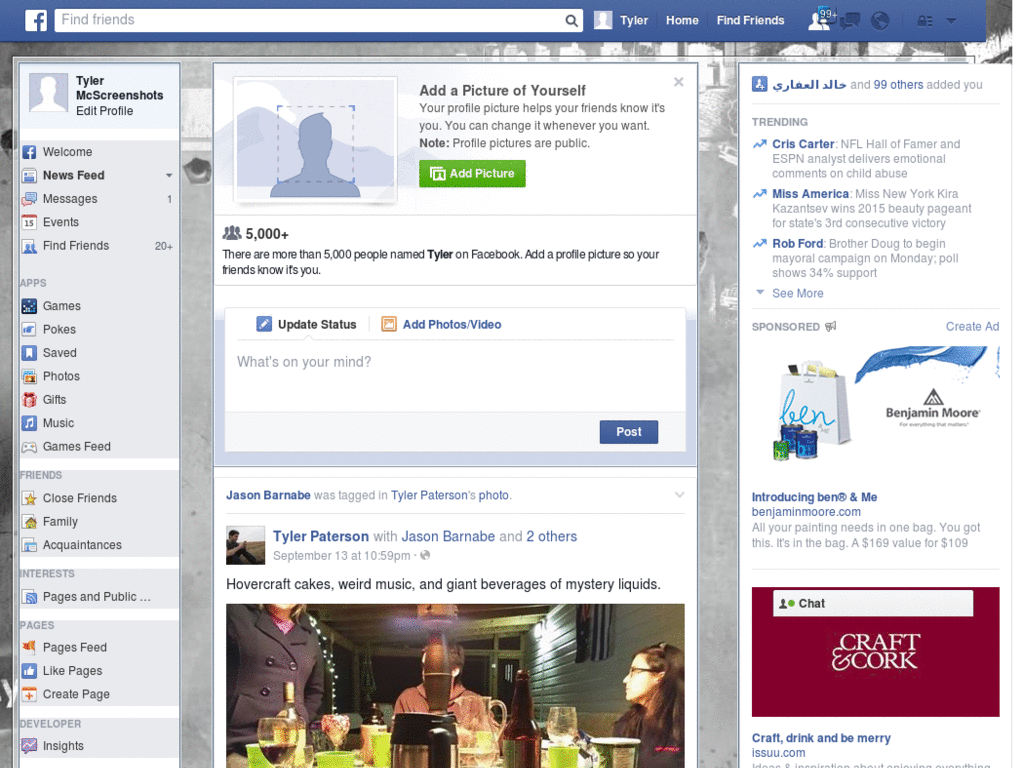Select the Add Photos/Video tab
This screenshot has width=1024, height=768.
(441, 325)
